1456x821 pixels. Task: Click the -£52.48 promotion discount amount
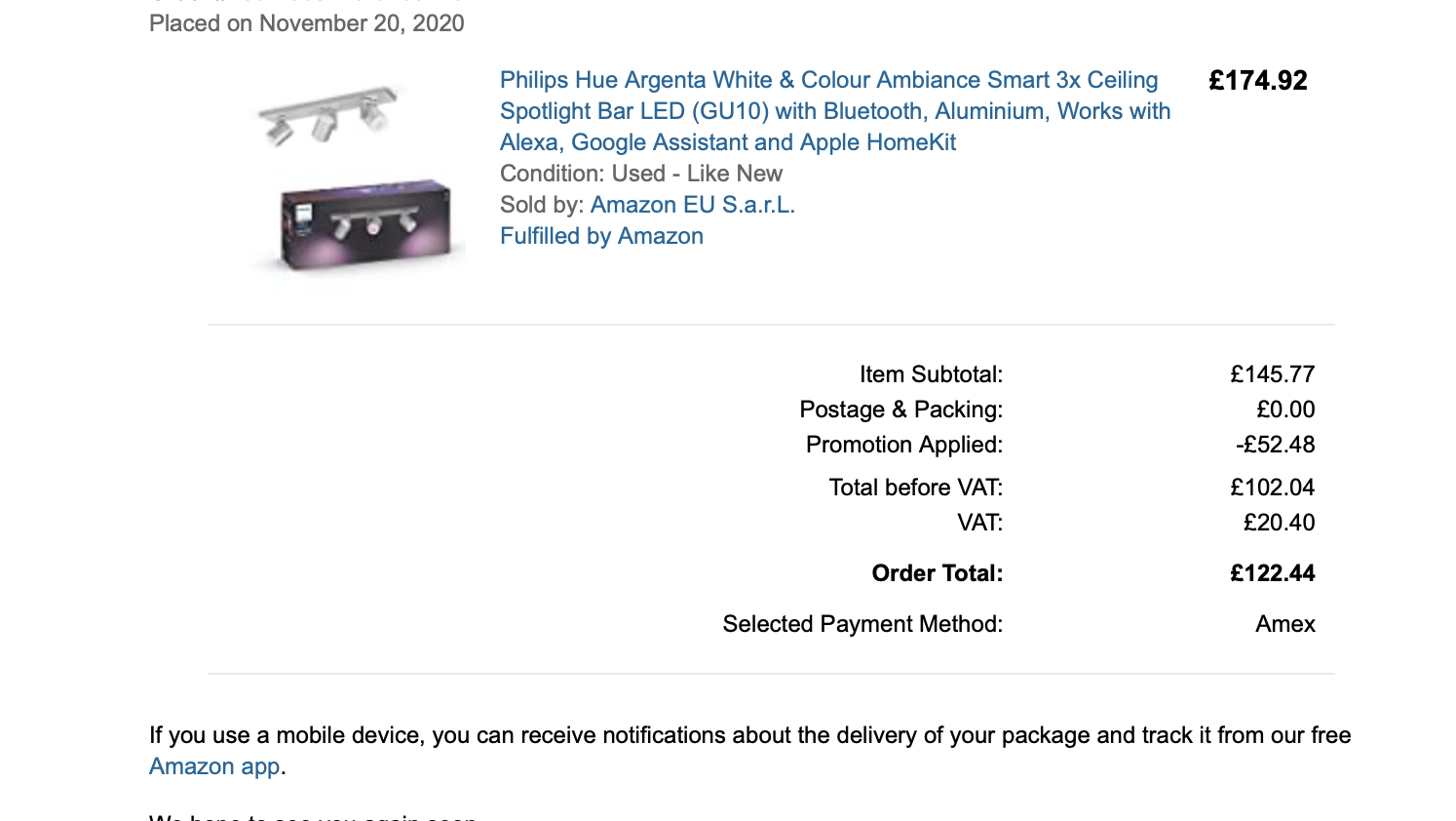coord(1276,445)
